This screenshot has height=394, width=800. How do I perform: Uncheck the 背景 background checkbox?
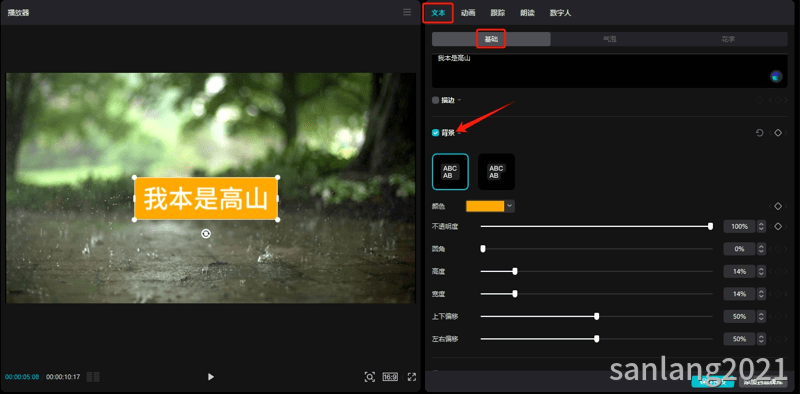(x=435, y=133)
